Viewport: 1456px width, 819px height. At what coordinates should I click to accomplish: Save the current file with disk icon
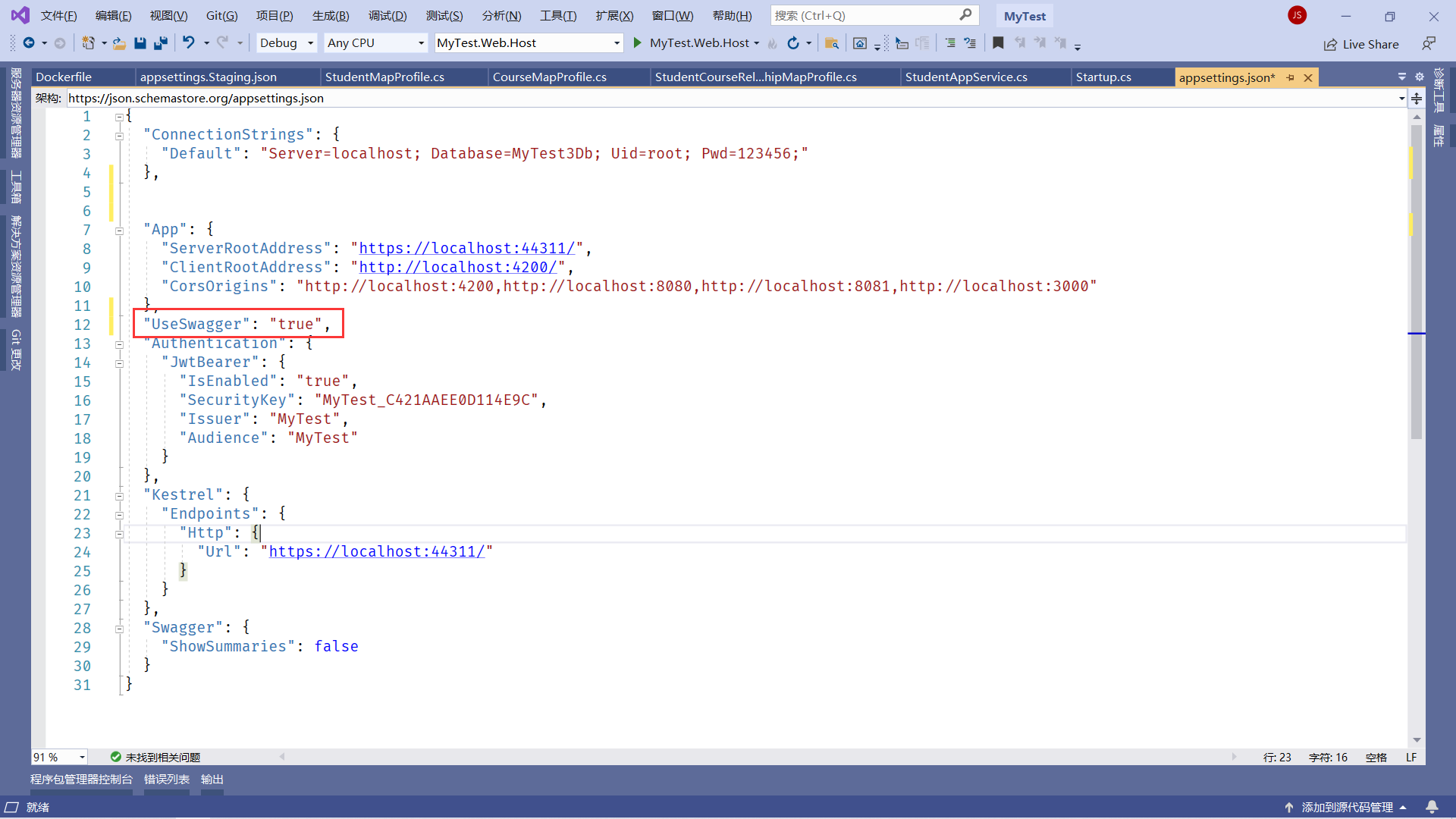pos(140,43)
